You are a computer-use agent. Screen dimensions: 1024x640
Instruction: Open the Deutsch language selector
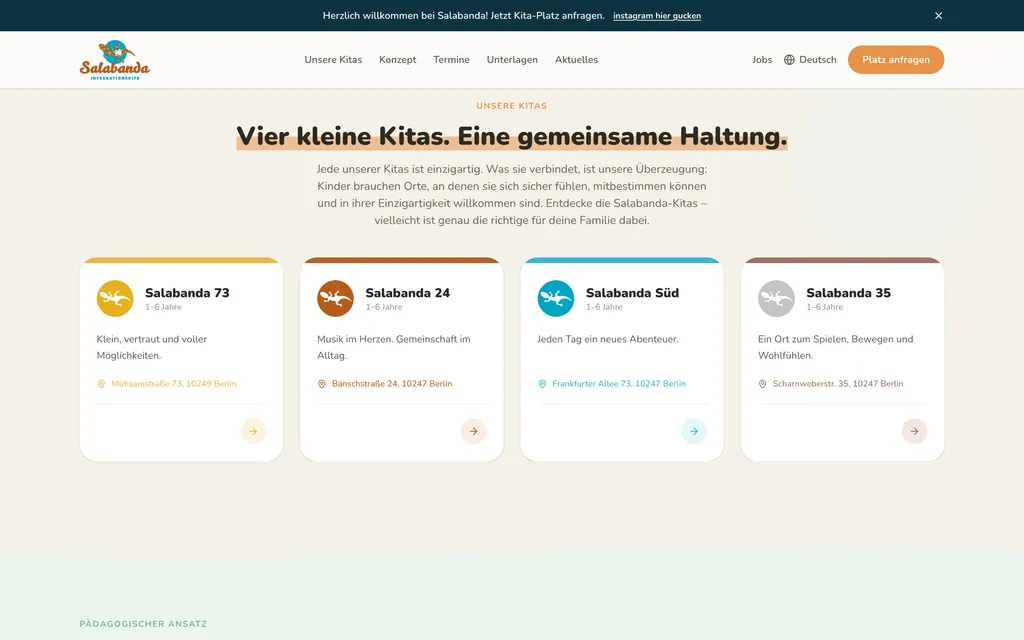tap(810, 59)
